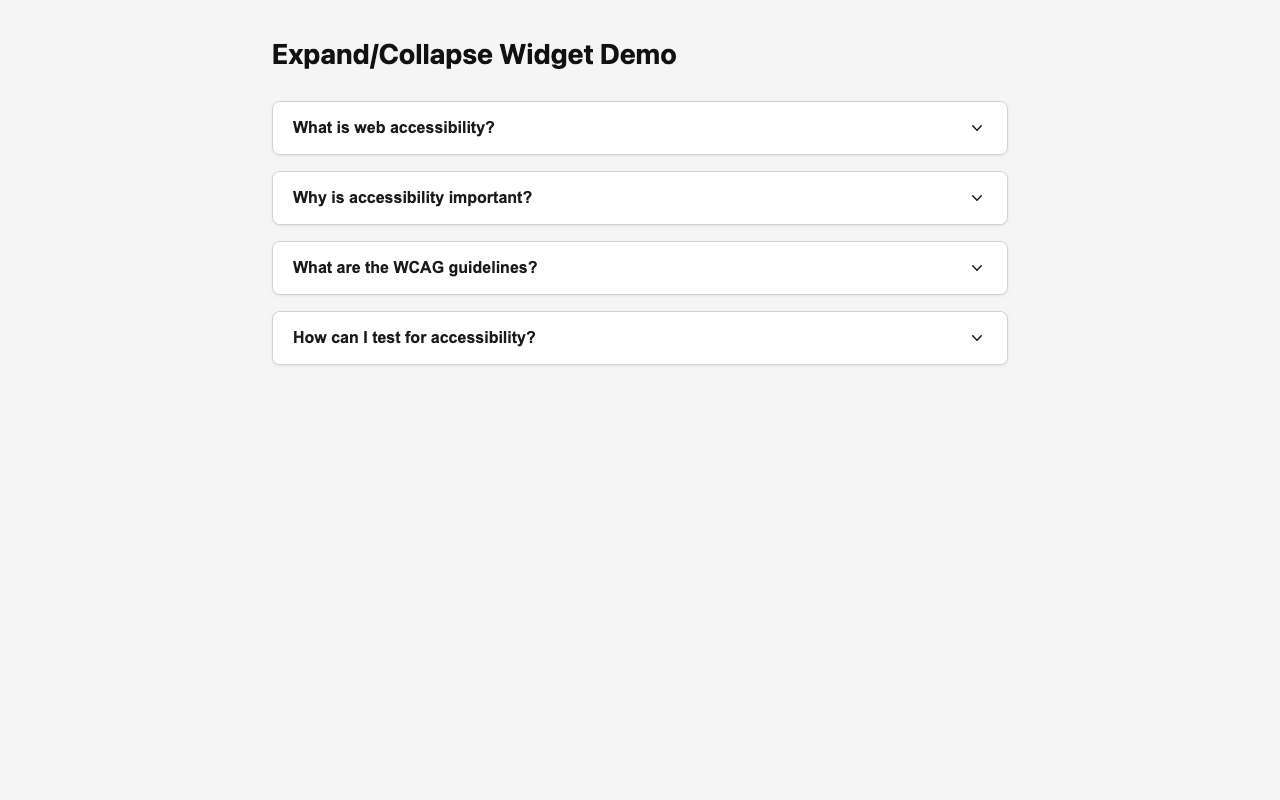
Task: Expand the 'Why is accessibility important?' section
Action: [639, 197]
